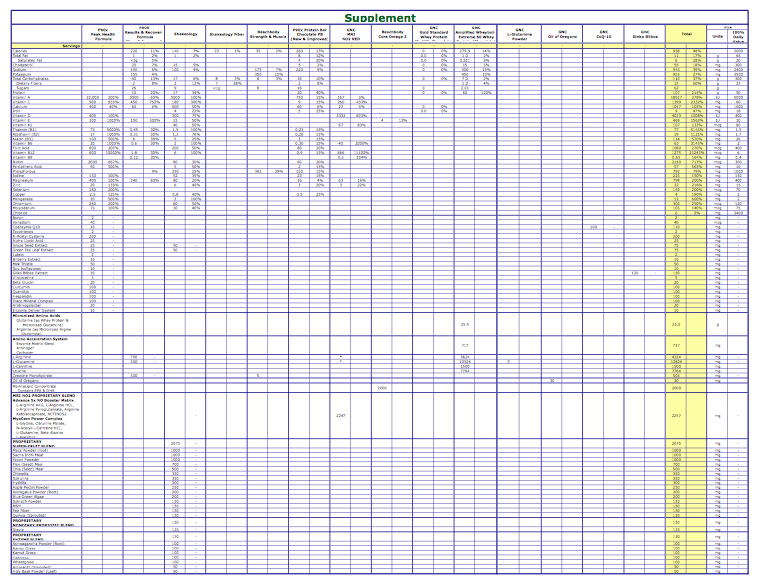This screenshot has height=588, width=758.
Task: Click the "N-Acetyl Cysteine" row label
Action: (28, 236)
